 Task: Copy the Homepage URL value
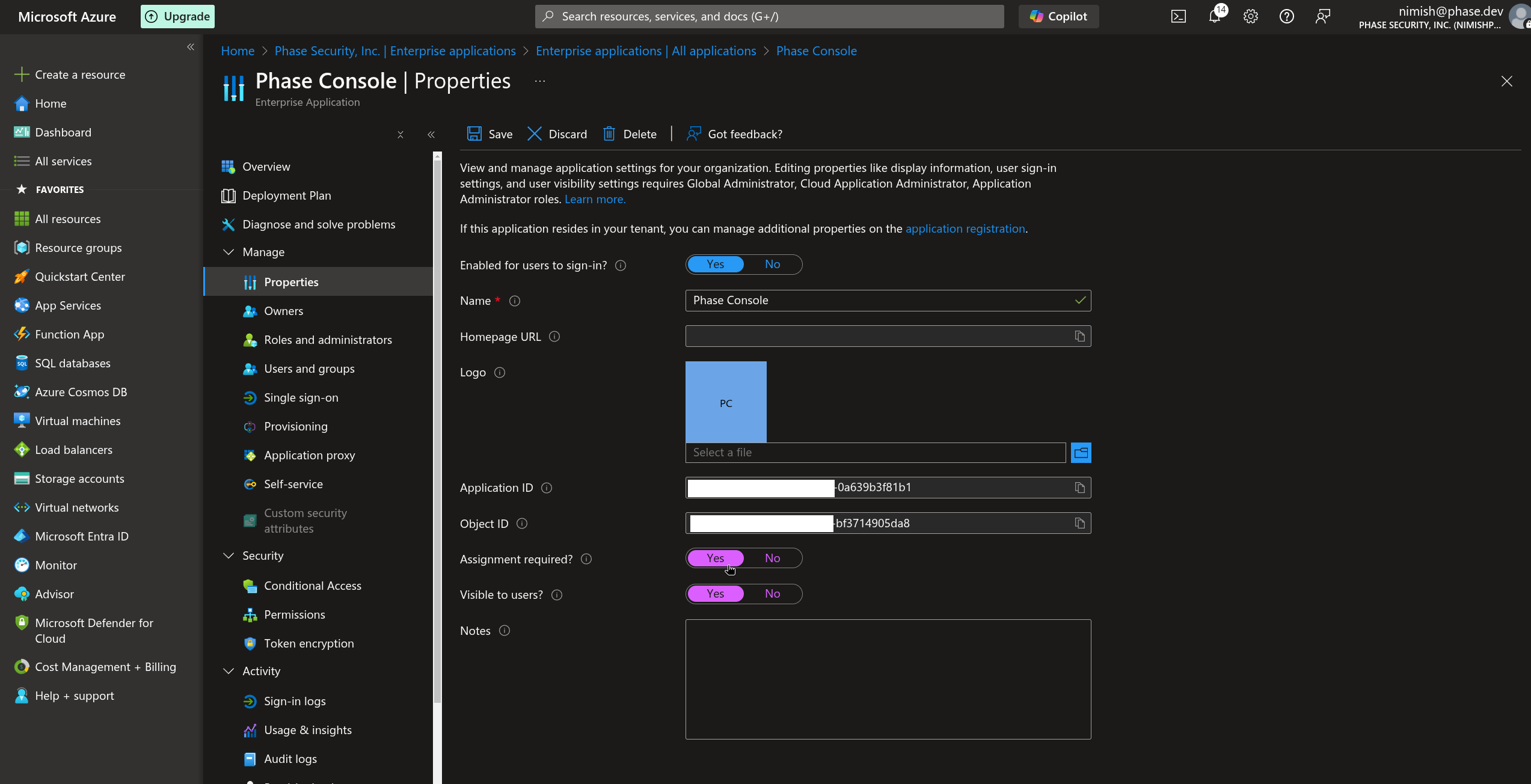1080,336
